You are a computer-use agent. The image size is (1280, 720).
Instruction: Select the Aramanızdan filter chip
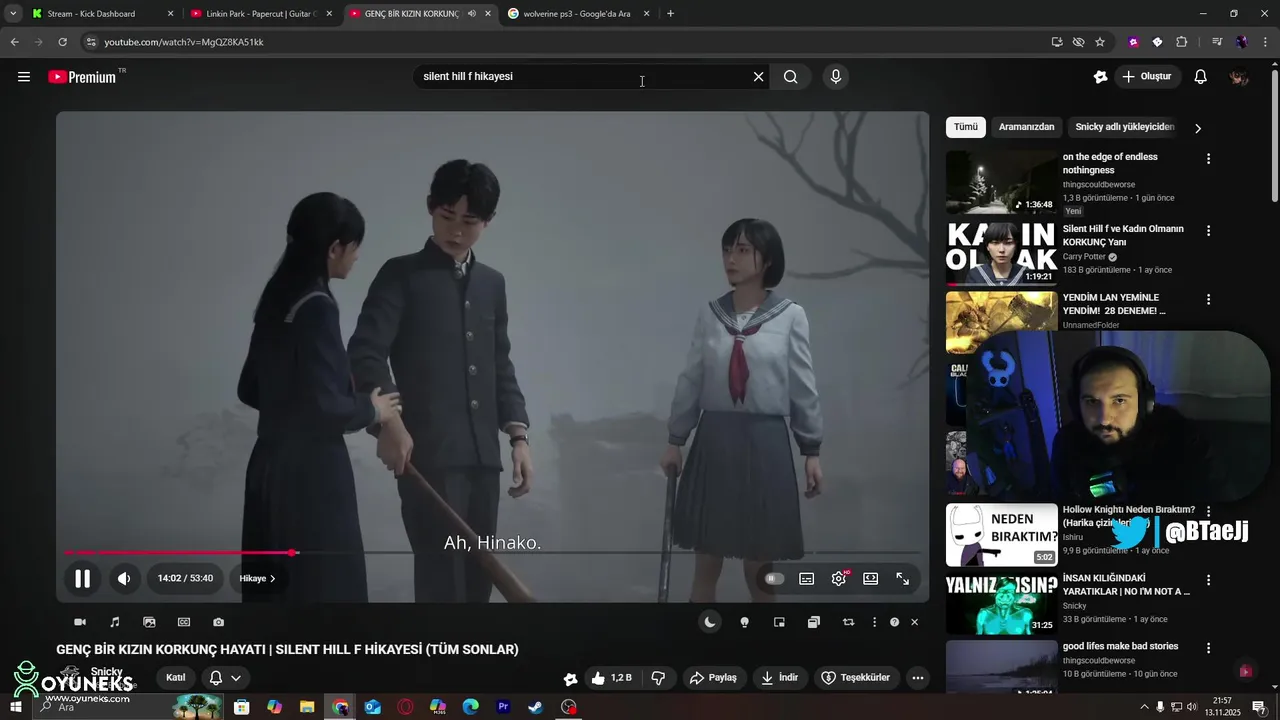[1026, 127]
